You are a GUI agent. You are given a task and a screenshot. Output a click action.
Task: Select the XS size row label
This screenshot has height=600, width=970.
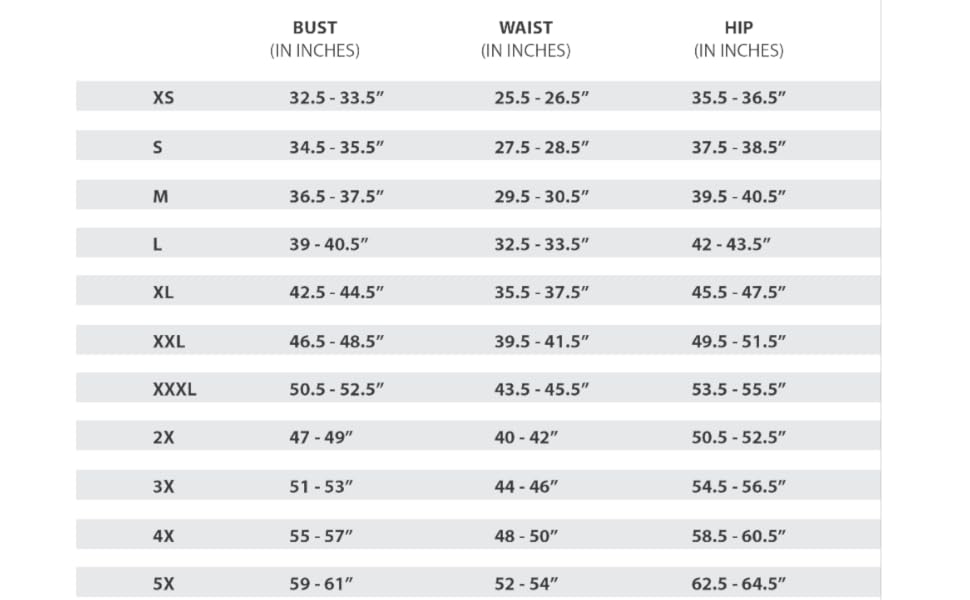click(163, 98)
